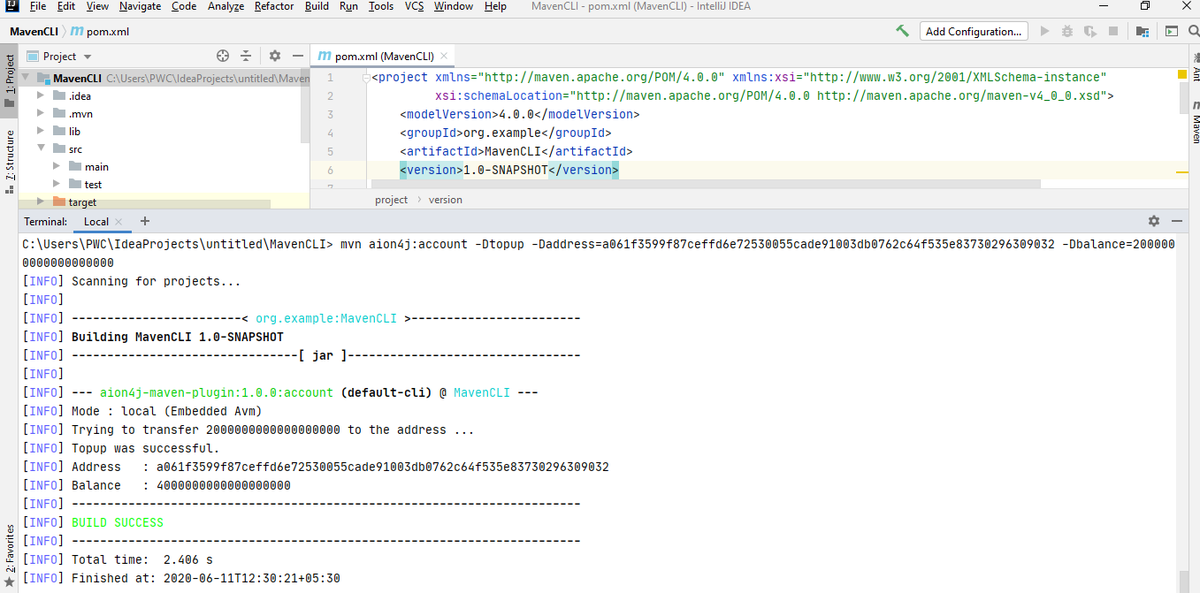Expand the target folder
Screen dimensions: 1200x593
click(40, 202)
